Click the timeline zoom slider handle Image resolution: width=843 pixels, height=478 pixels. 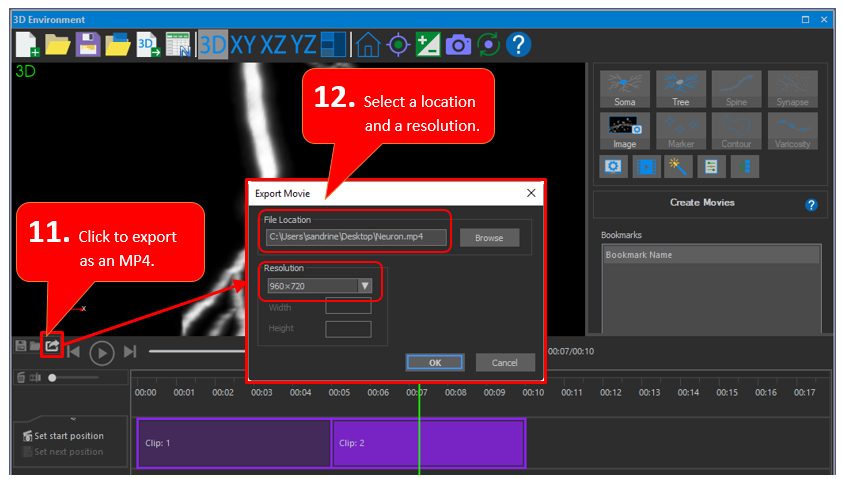53,377
